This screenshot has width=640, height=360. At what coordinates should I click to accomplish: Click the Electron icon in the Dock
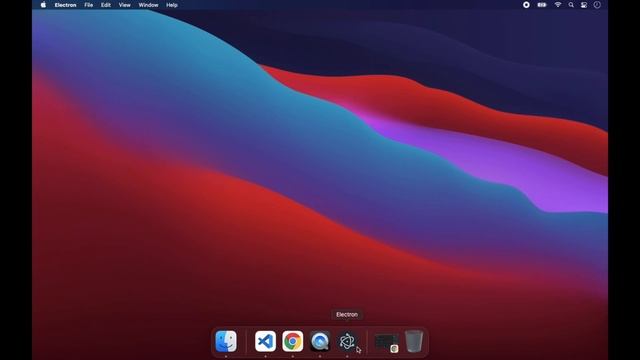click(347, 341)
